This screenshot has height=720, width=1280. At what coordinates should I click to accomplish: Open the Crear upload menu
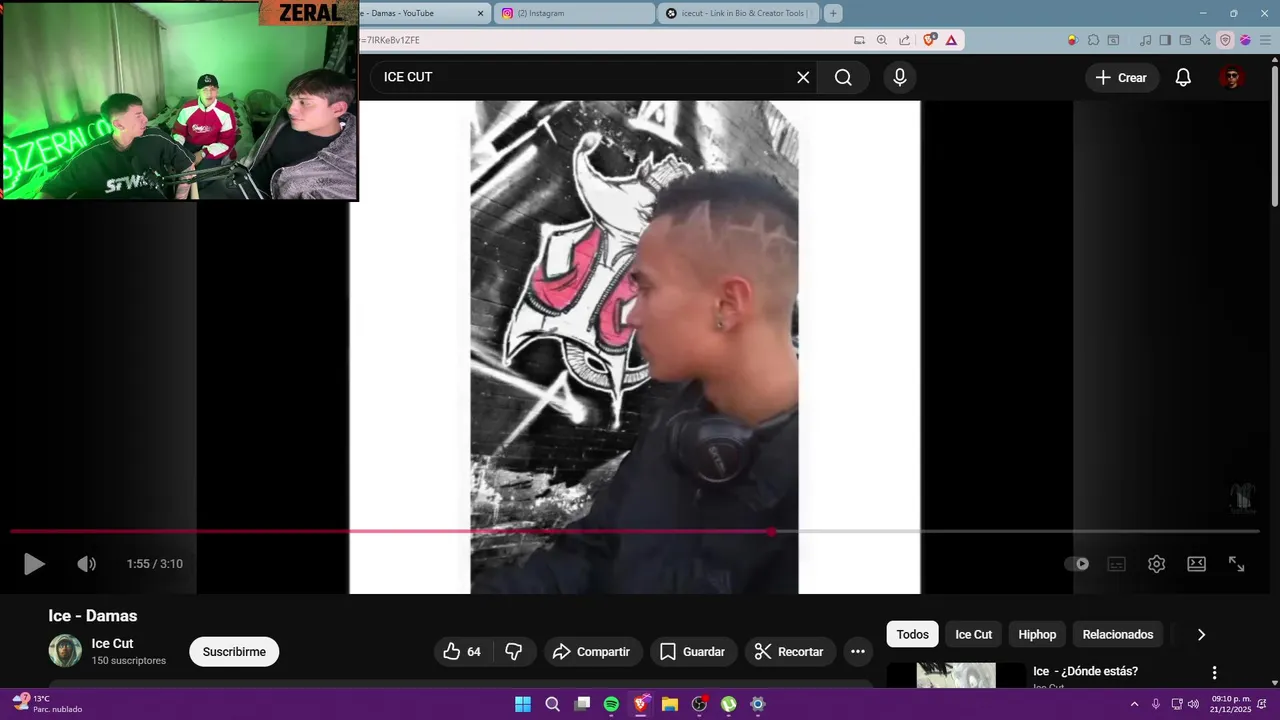click(1121, 77)
